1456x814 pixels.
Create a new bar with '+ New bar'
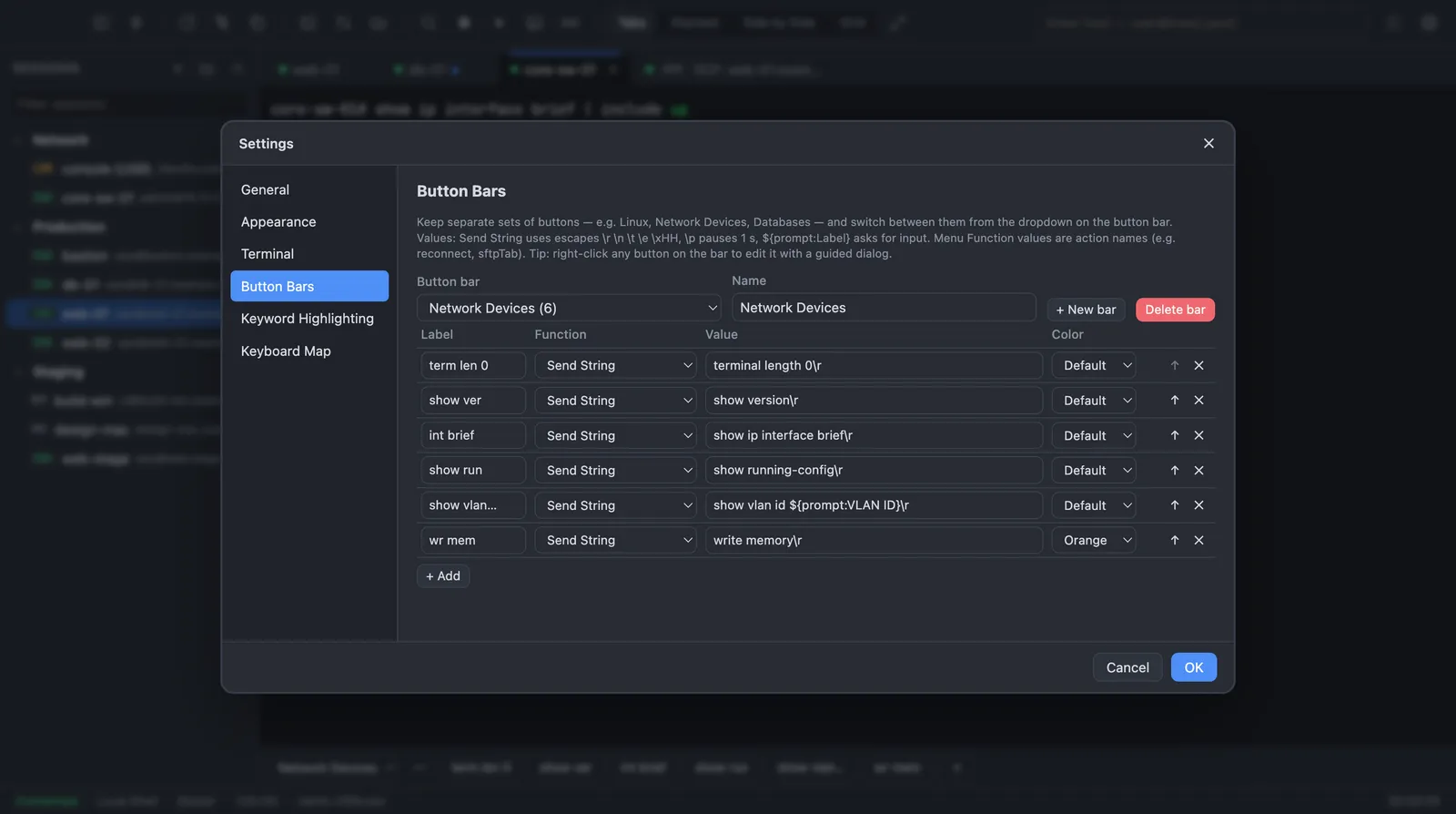tap(1086, 310)
